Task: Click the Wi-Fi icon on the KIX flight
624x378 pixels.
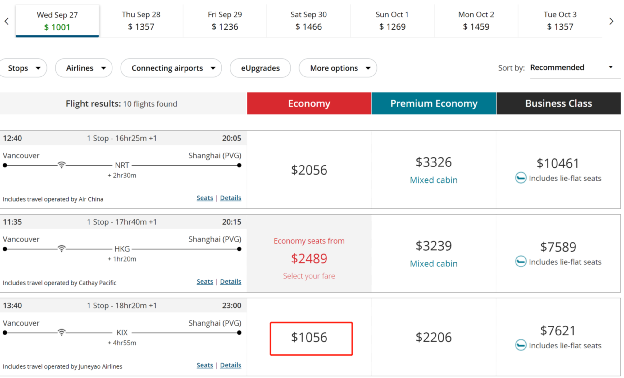Action: coord(61,332)
